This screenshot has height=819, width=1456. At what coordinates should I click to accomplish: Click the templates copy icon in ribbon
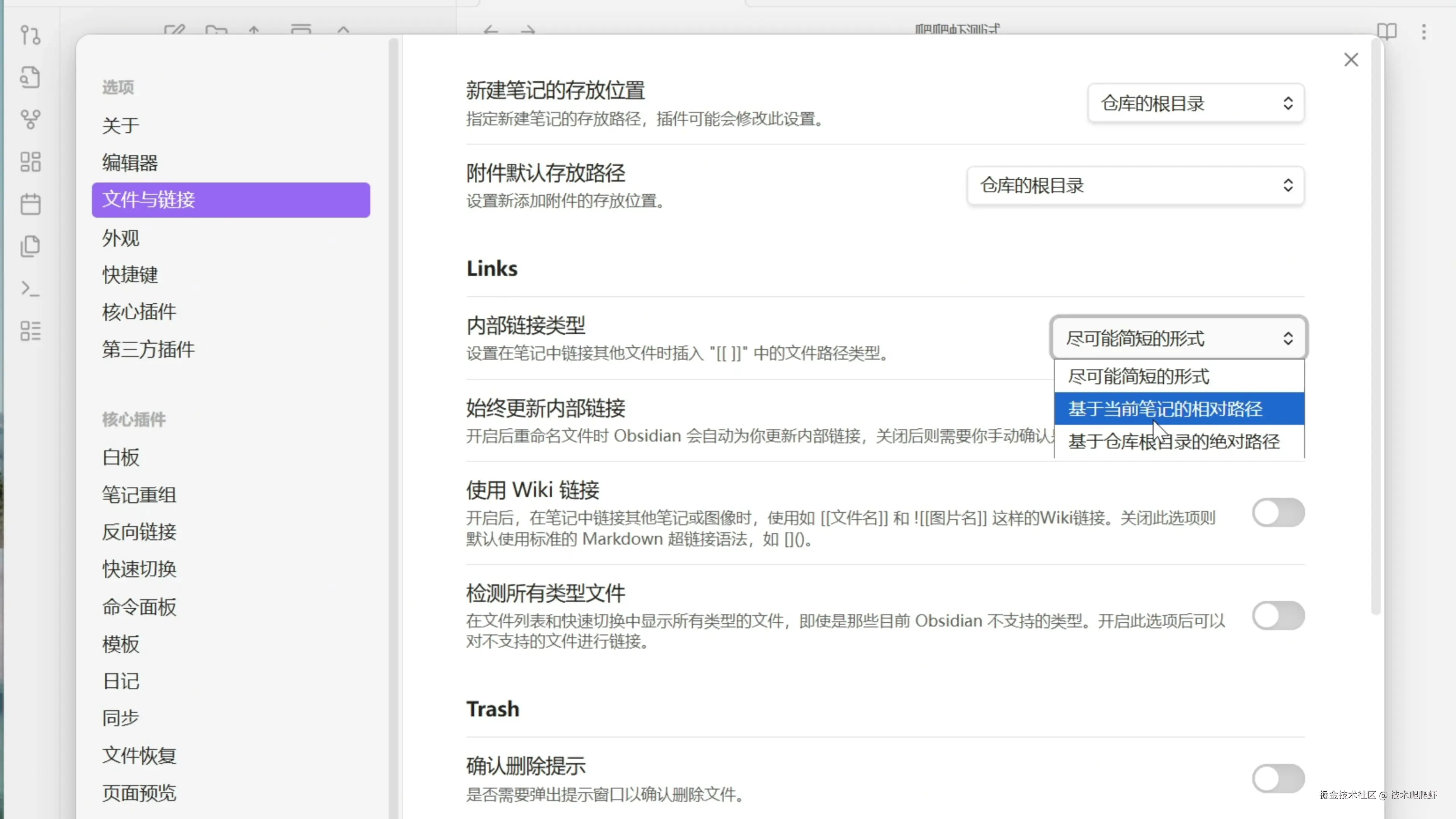[30, 246]
